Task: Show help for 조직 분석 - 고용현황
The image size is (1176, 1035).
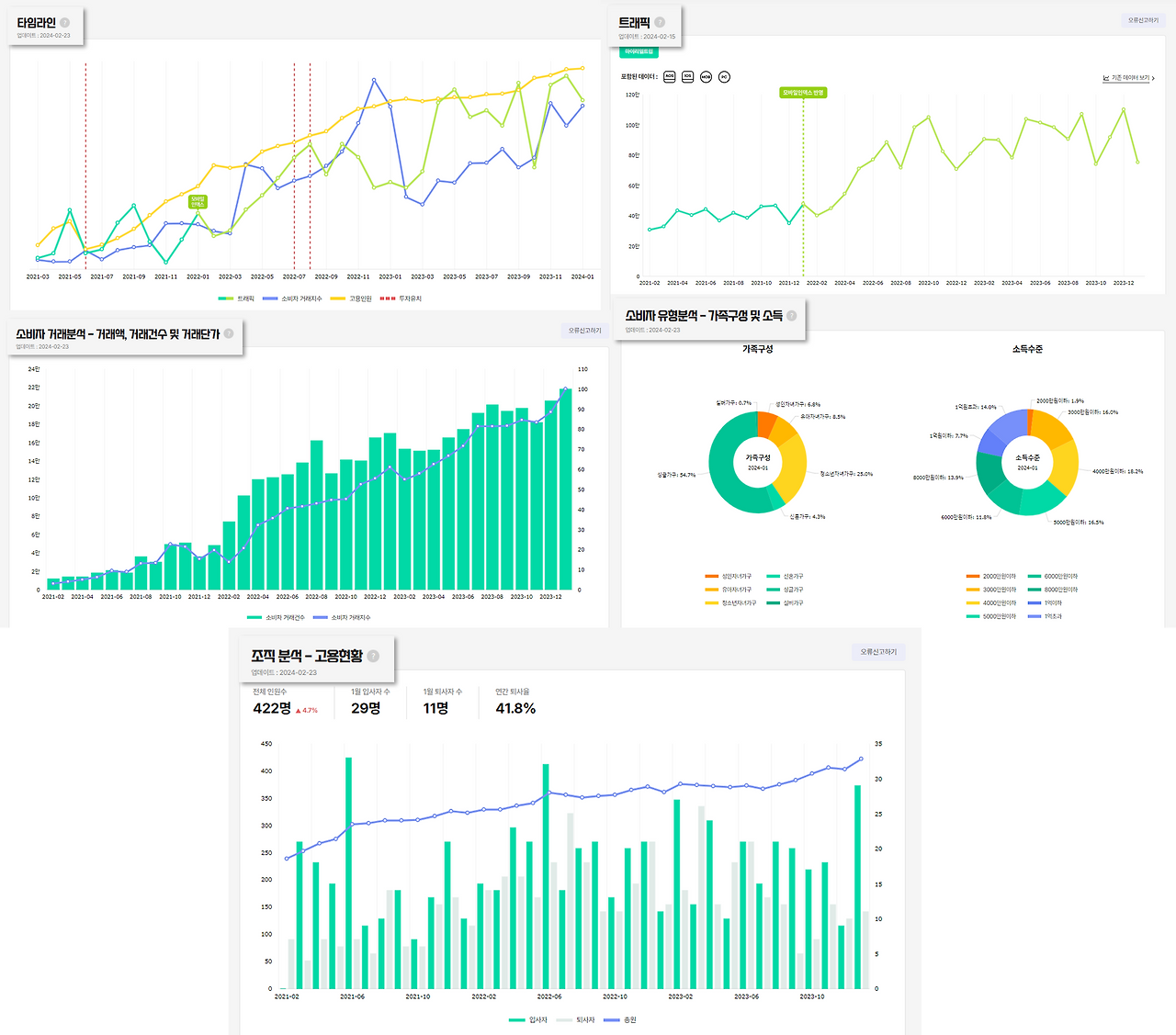Action: pos(373,656)
